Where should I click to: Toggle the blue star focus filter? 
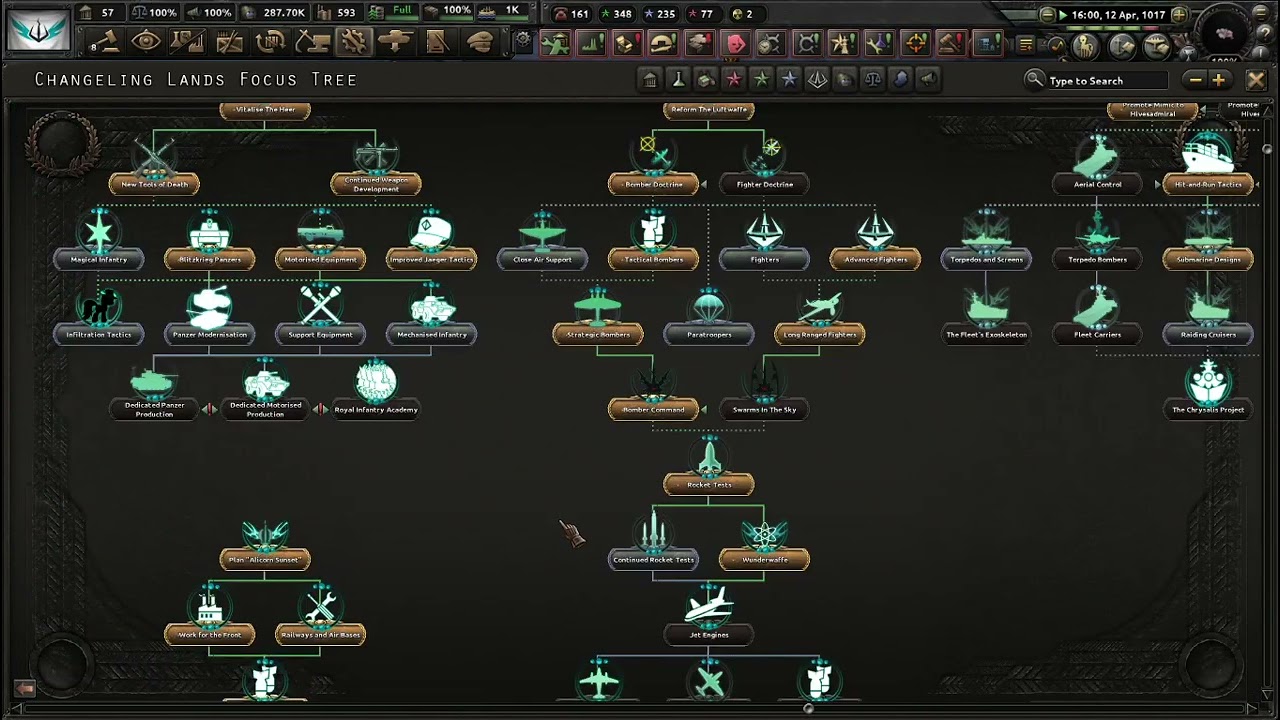coord(790,80)
